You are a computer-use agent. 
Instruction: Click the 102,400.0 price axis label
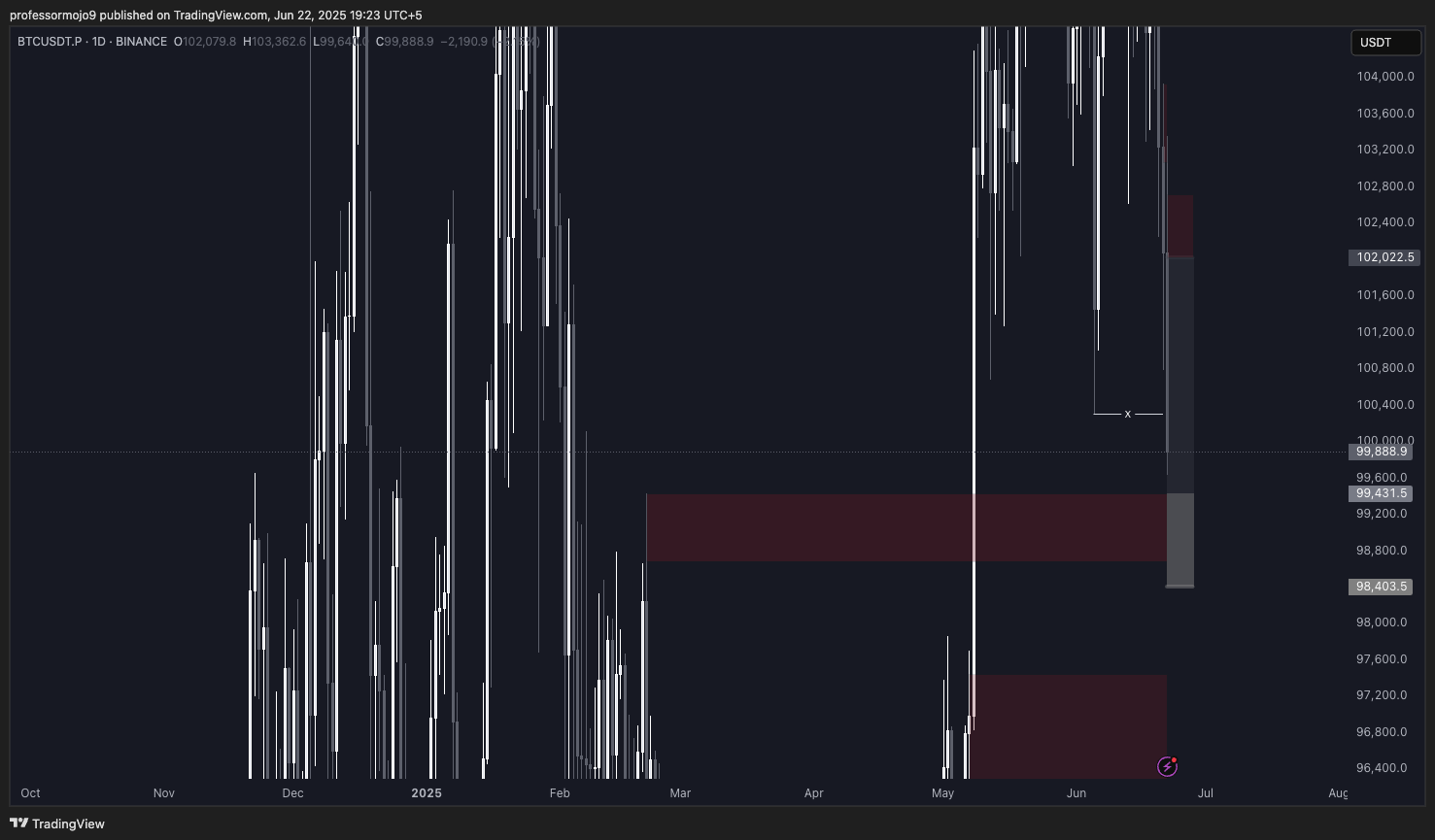click(1384, 222)
